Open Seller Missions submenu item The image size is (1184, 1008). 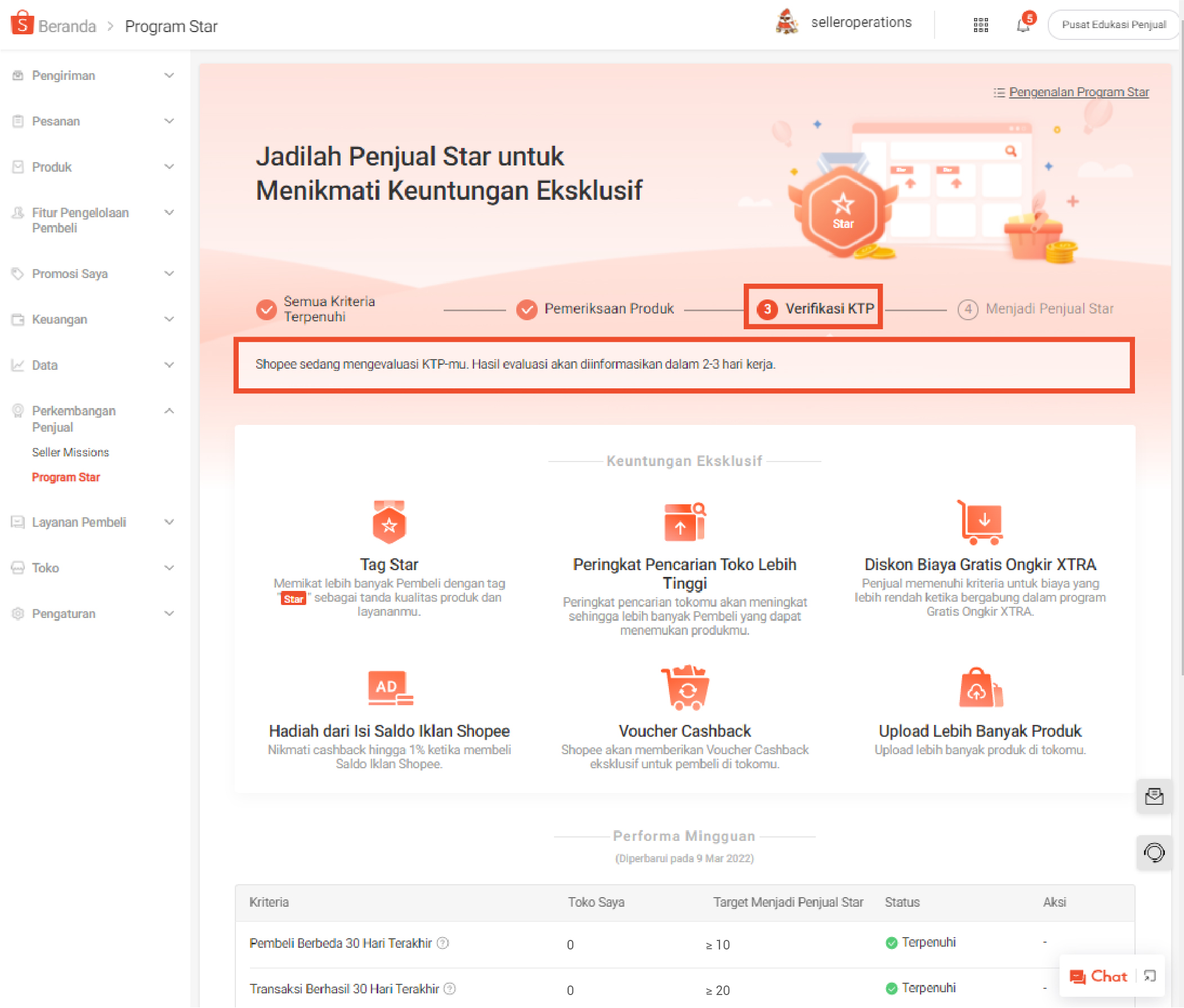(x=70, y=453)
